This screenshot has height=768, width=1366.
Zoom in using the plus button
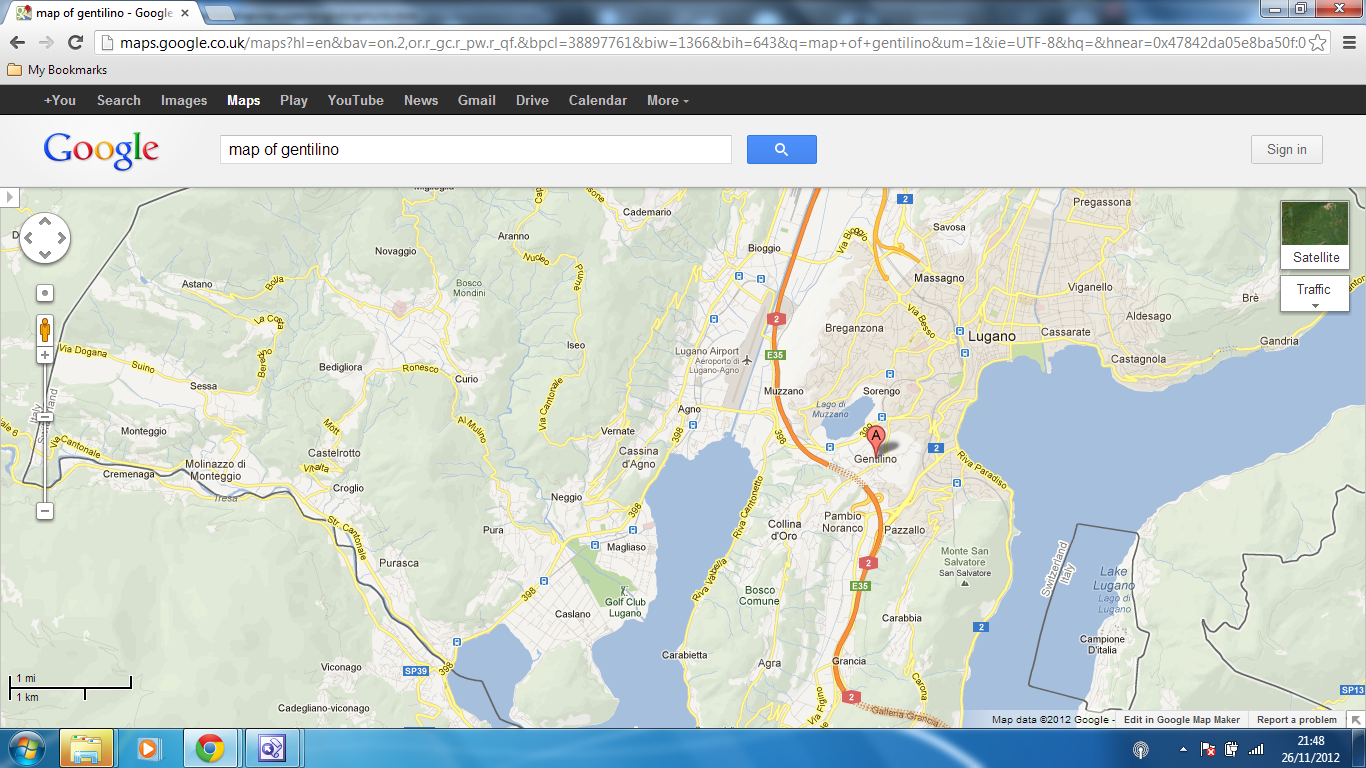click(x=45, y=355)
